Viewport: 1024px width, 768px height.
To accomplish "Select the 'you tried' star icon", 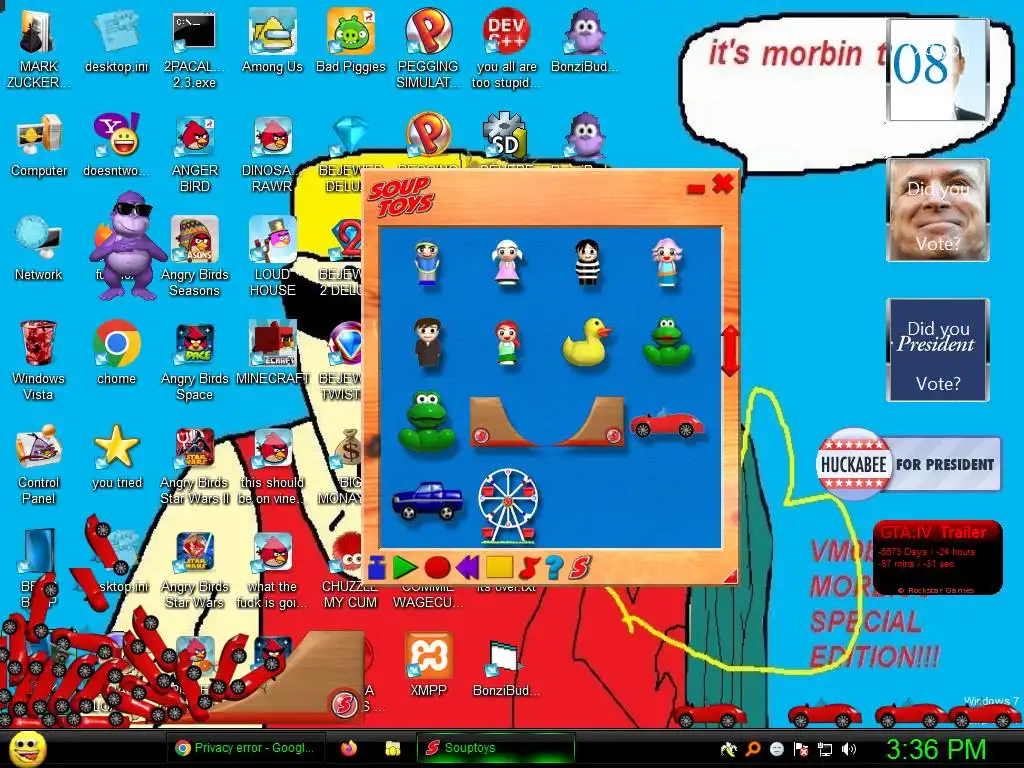I will (x=117, y=457).
